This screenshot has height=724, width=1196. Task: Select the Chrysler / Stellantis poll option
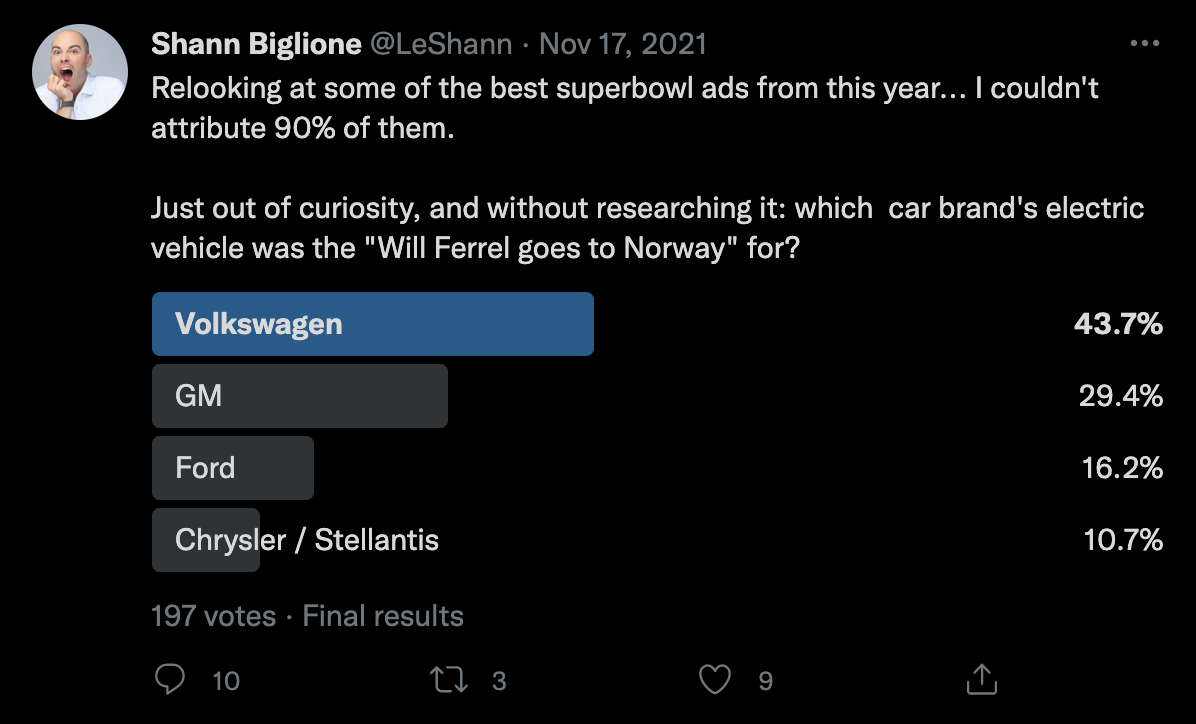point(306,541)
